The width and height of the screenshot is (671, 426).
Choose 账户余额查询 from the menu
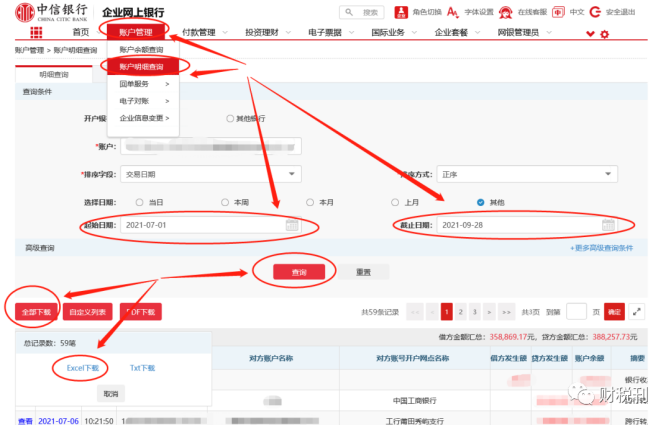click(x=144, y=50)
